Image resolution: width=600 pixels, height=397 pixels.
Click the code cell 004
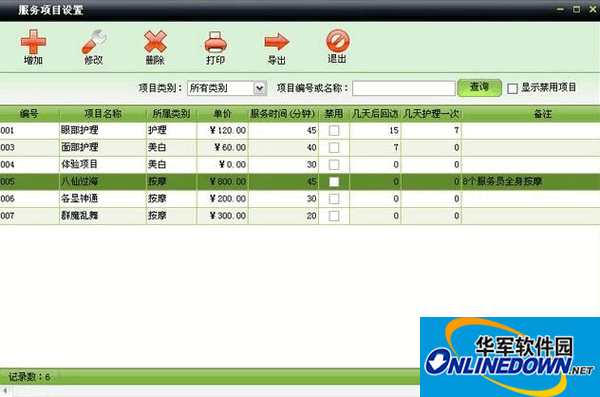pos(29,165)
